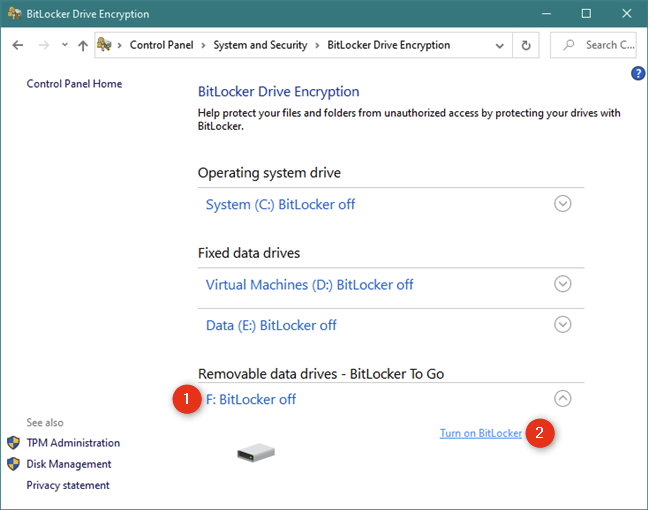Screen dimensions: 648x510
Task: Expand the address bar history dropdown
Action: pyautogui.click(x=500, y=45)
